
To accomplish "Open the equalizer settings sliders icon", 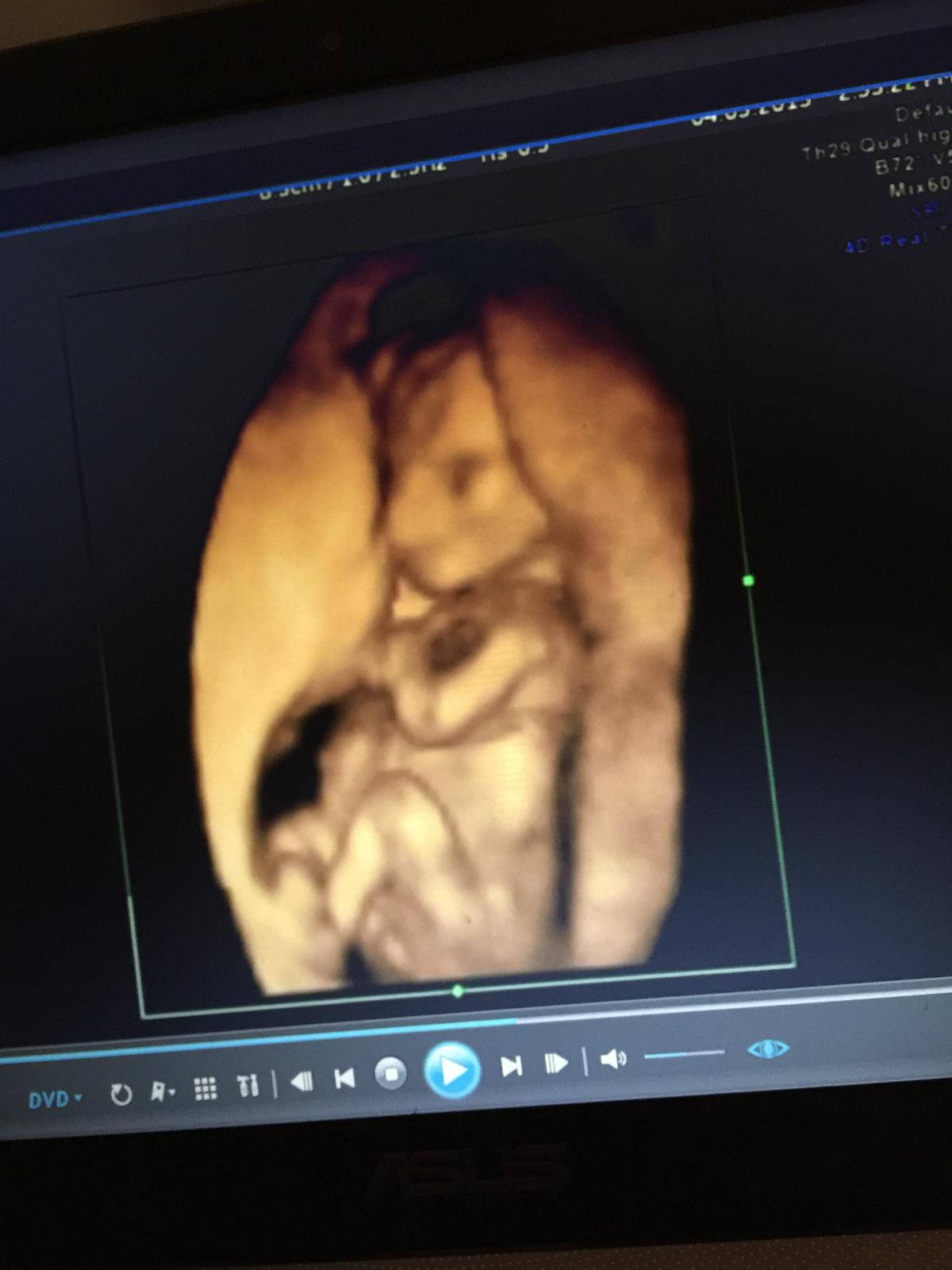I will tap(248, 1085).
